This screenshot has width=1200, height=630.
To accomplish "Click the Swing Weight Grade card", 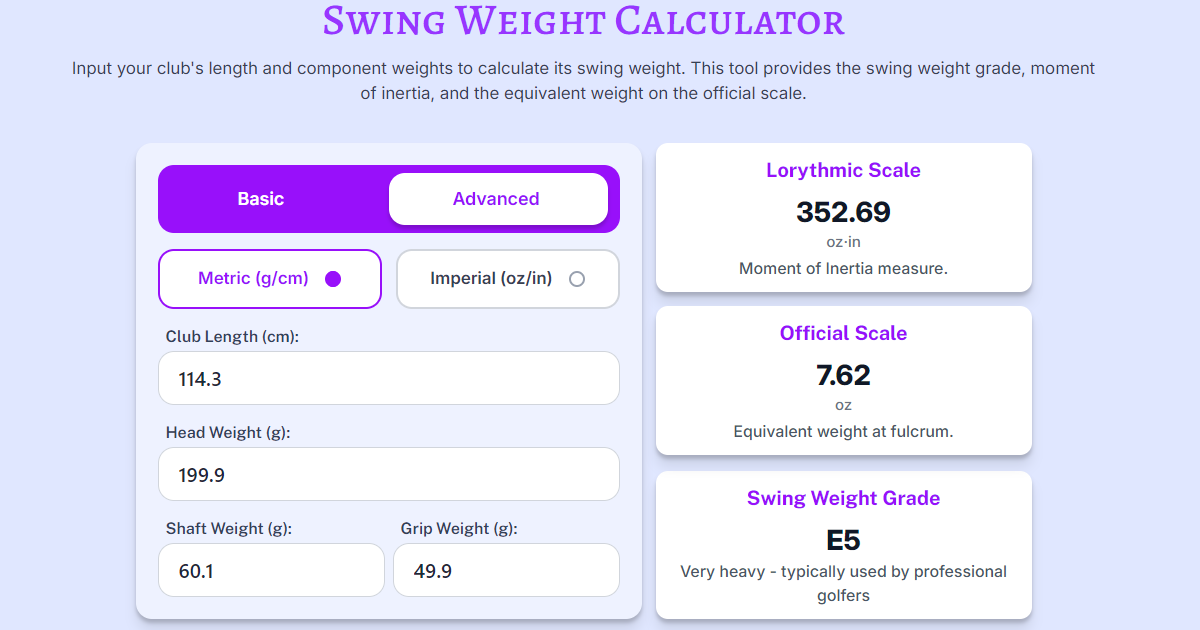I will 843,545.
